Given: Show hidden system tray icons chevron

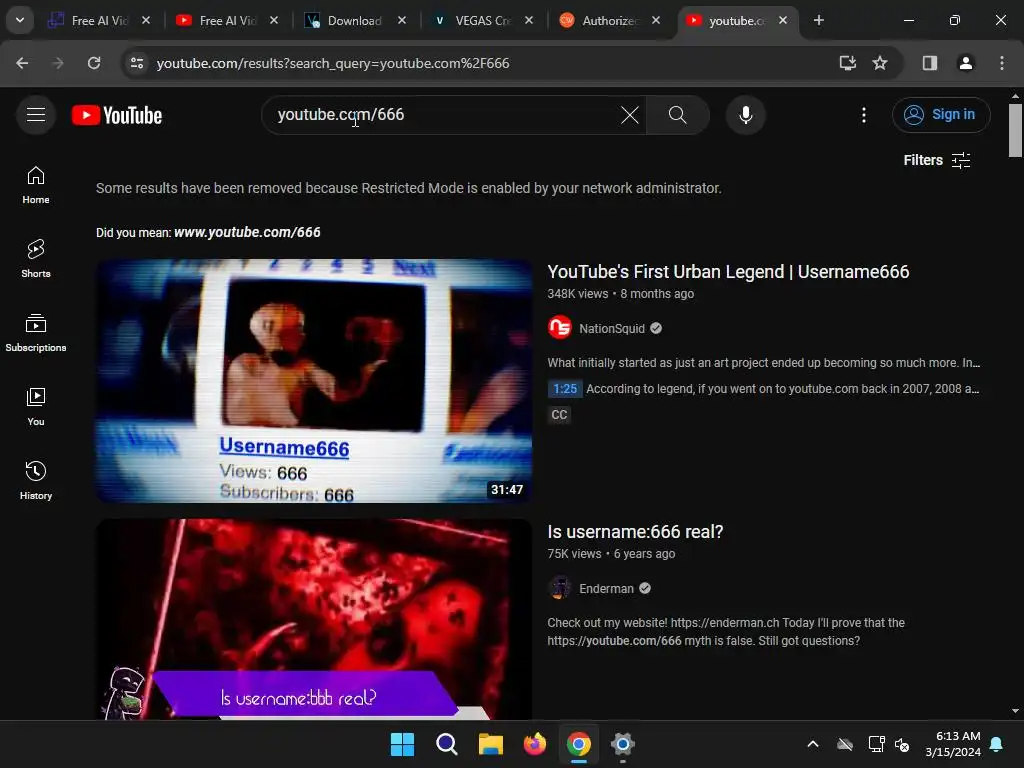Looking at the screenshot, I should coord(813,744).
